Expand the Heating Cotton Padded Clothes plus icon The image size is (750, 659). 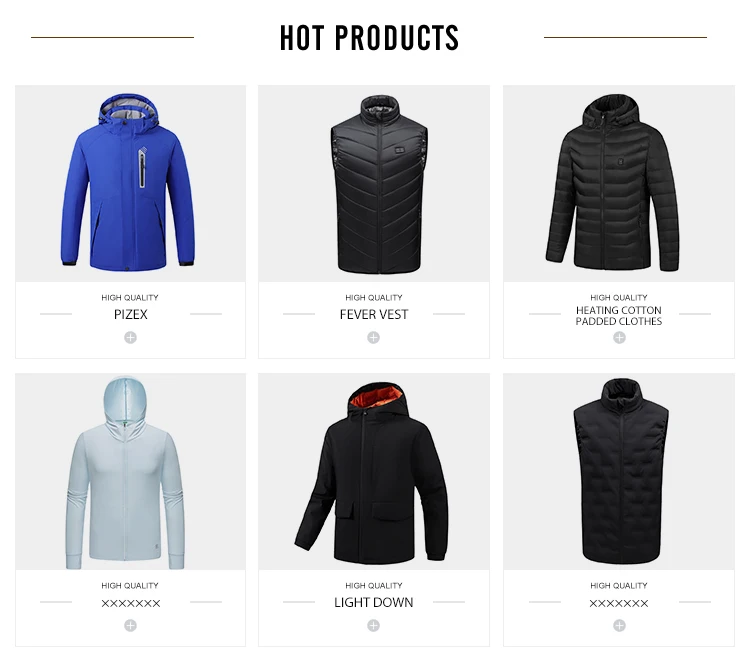619,338
